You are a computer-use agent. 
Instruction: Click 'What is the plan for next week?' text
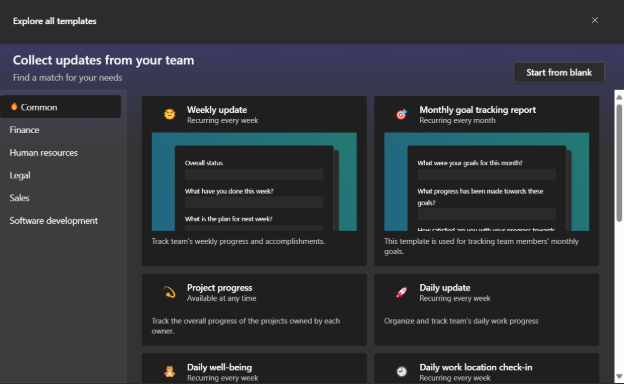pyautogui.click(x=228, y=219)
